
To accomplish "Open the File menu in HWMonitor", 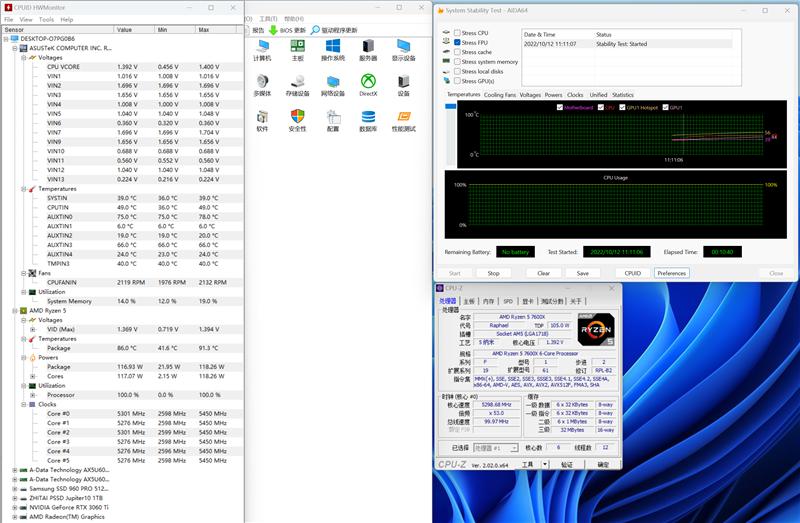I will coord(9,19).
